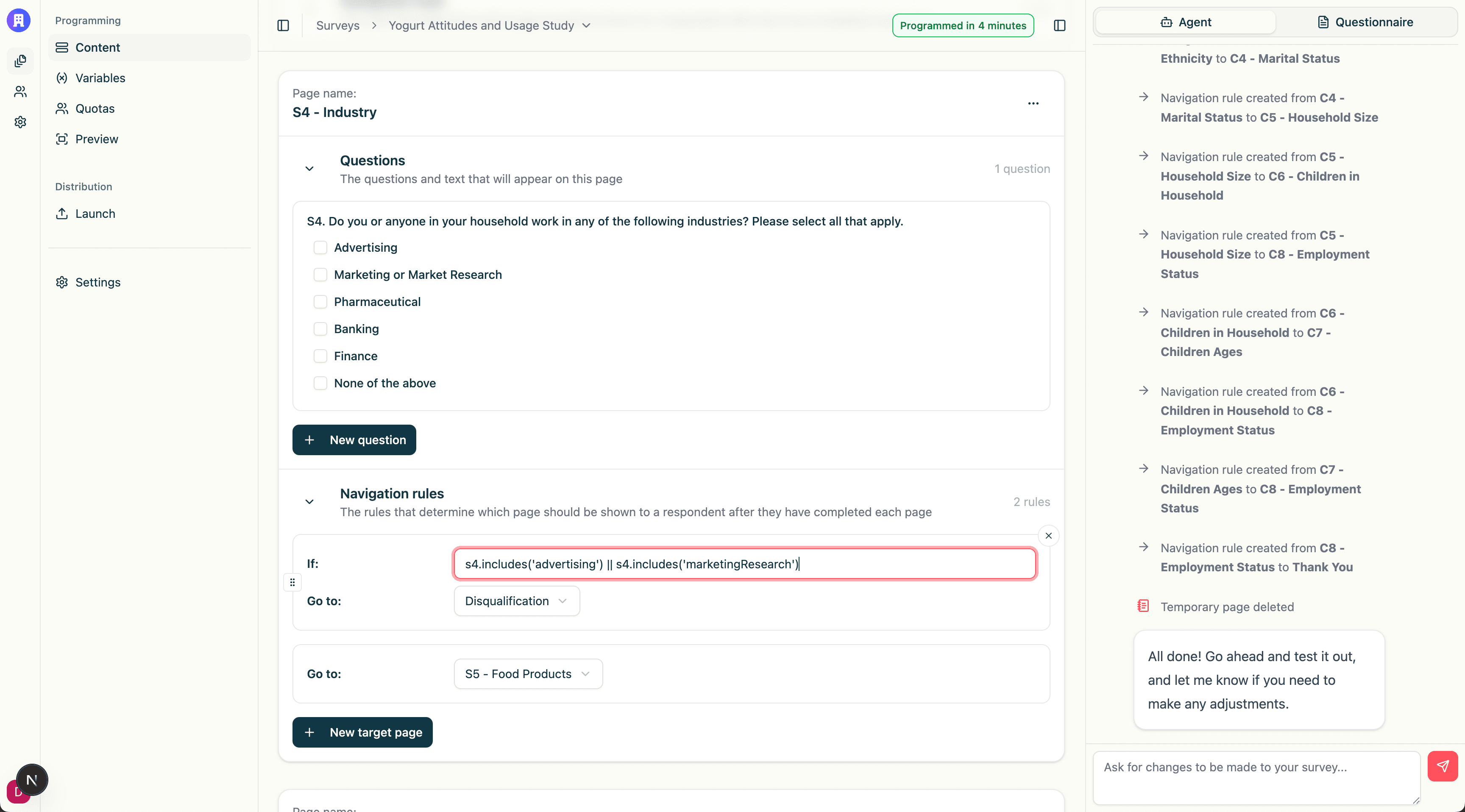Screen dimensions: 1465x812
Task: Check the Advertising checkbox
Action: pos(321,247)
